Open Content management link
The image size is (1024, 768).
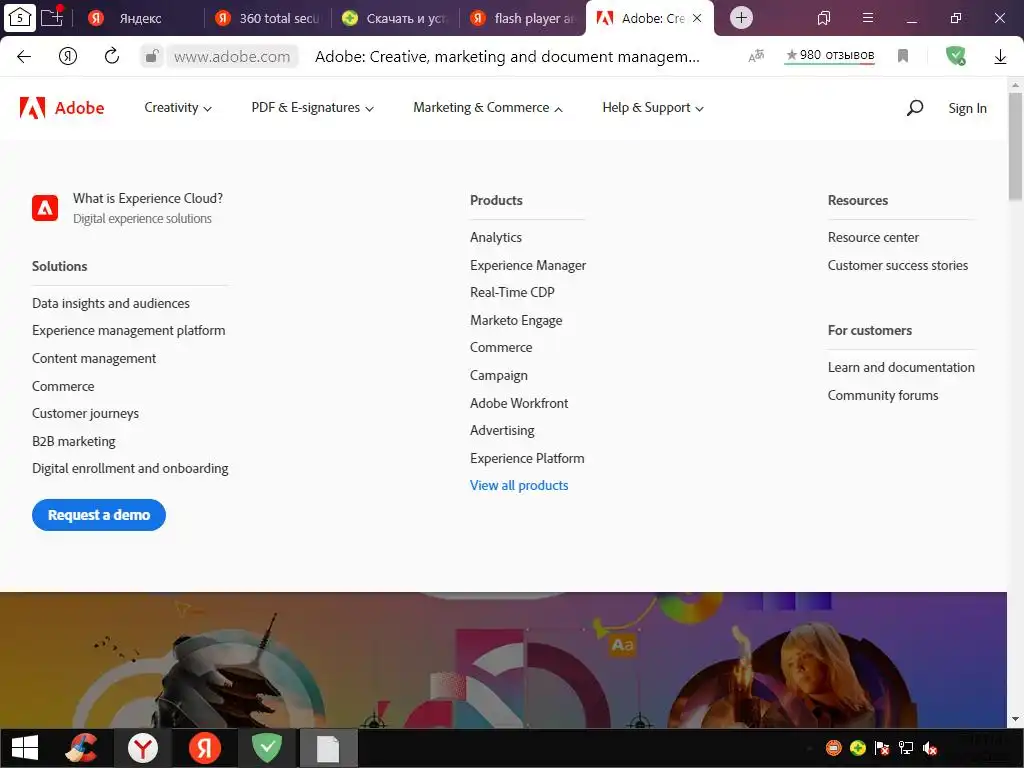tap(94, 359)
